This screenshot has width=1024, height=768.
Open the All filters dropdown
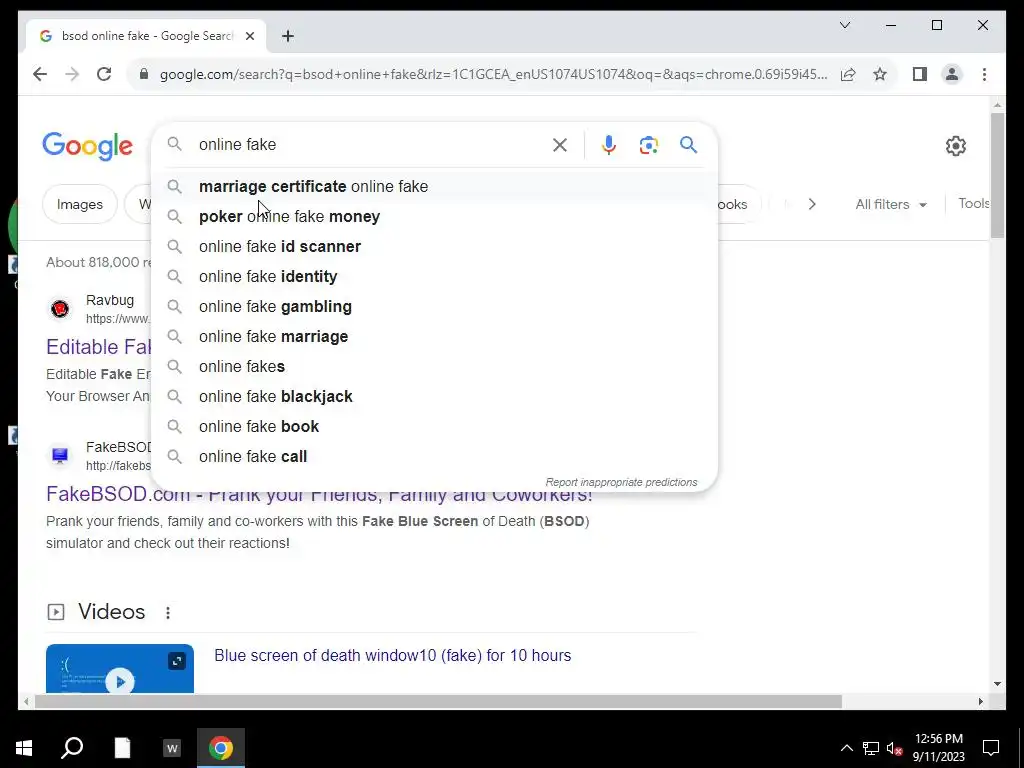pyautogui.click(x=891, y=204)
